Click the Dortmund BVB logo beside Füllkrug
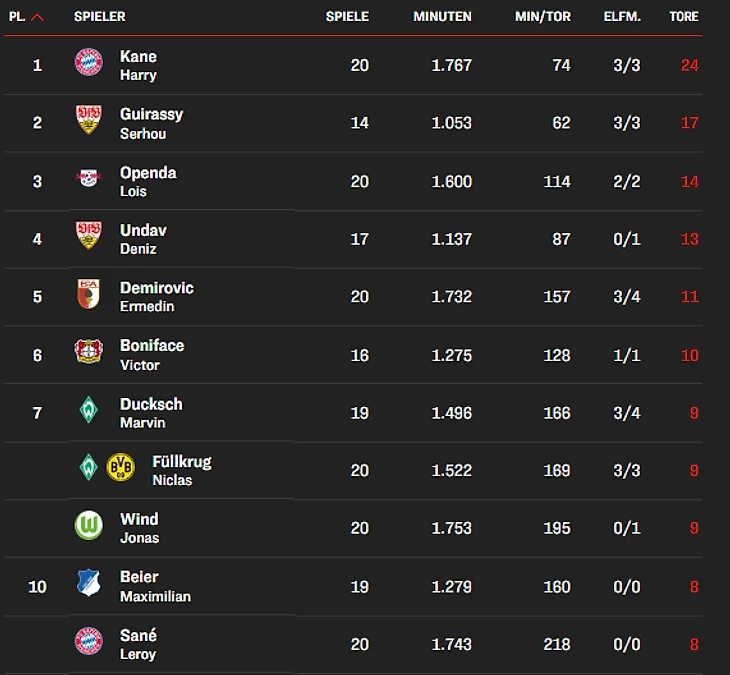 pyautogui.click(x=121, y=467)
